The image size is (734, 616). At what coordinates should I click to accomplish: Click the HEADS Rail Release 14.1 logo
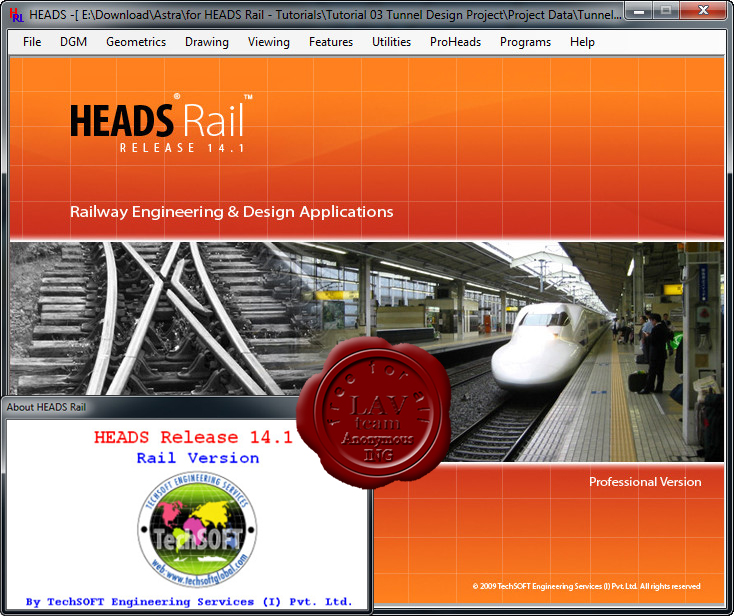click(161, 123)
